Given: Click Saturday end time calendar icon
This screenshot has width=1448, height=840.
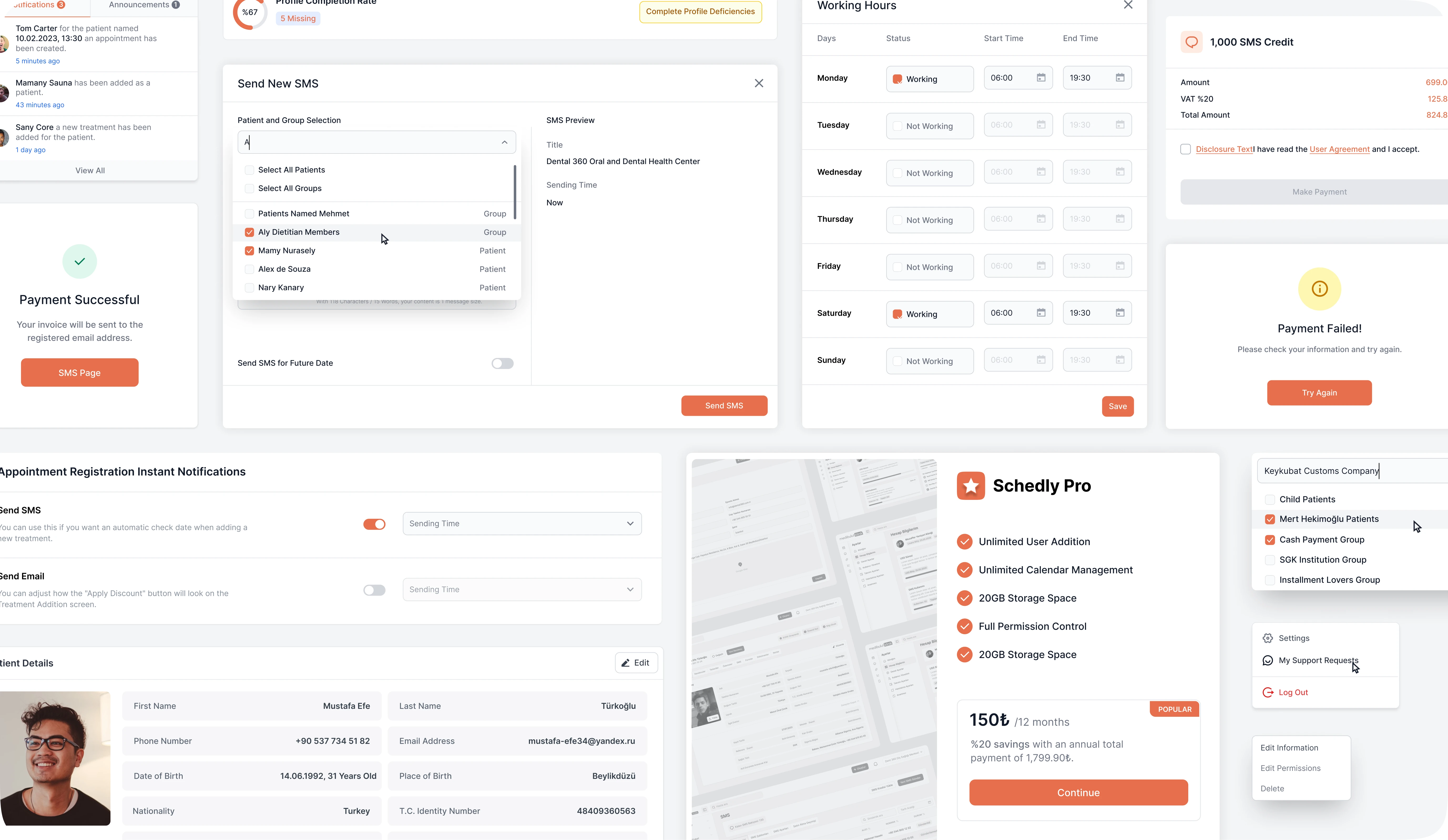Looking at the screenshot, I should pos(1120,313).
